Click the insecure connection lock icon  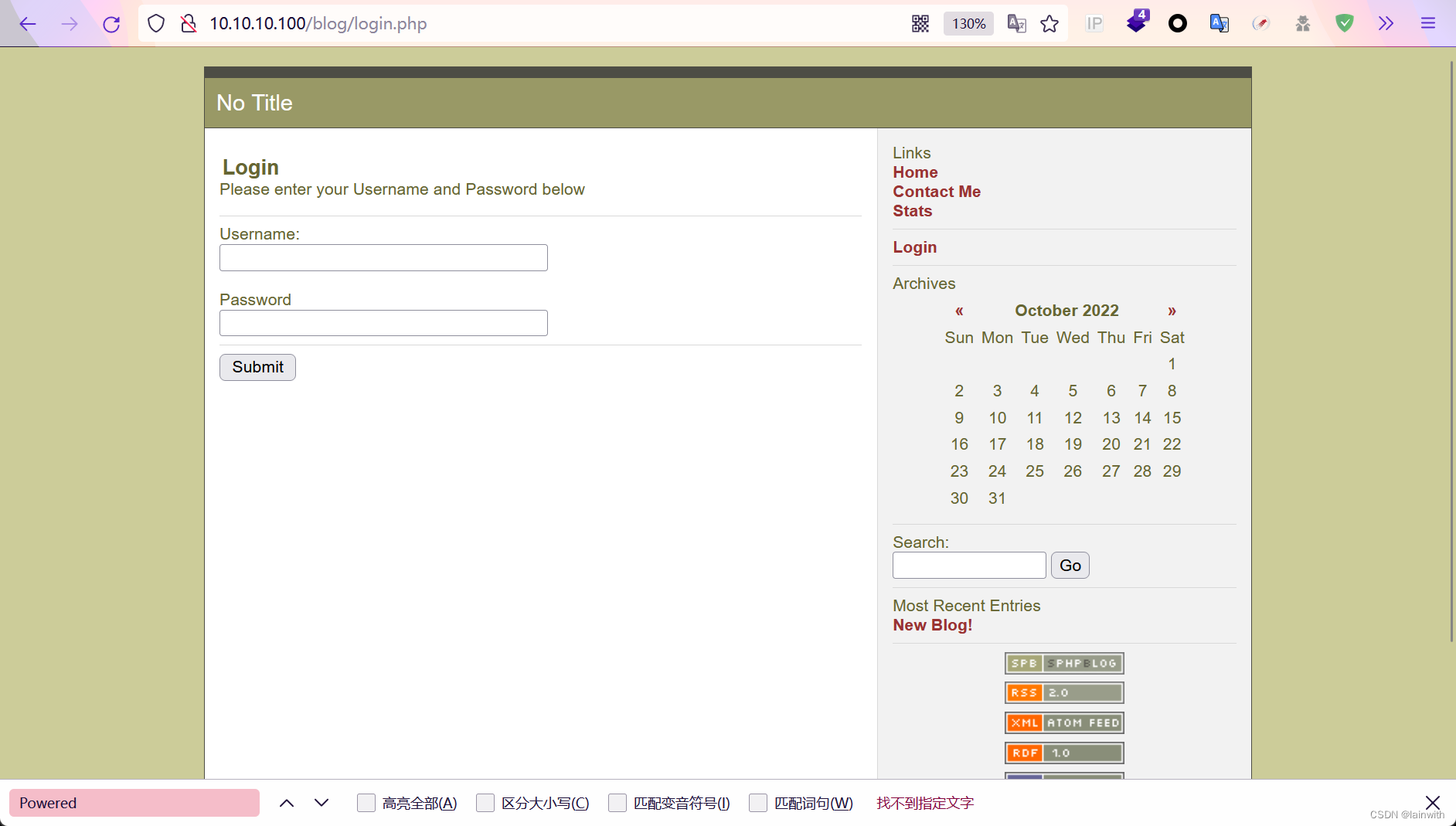[188, 24]
